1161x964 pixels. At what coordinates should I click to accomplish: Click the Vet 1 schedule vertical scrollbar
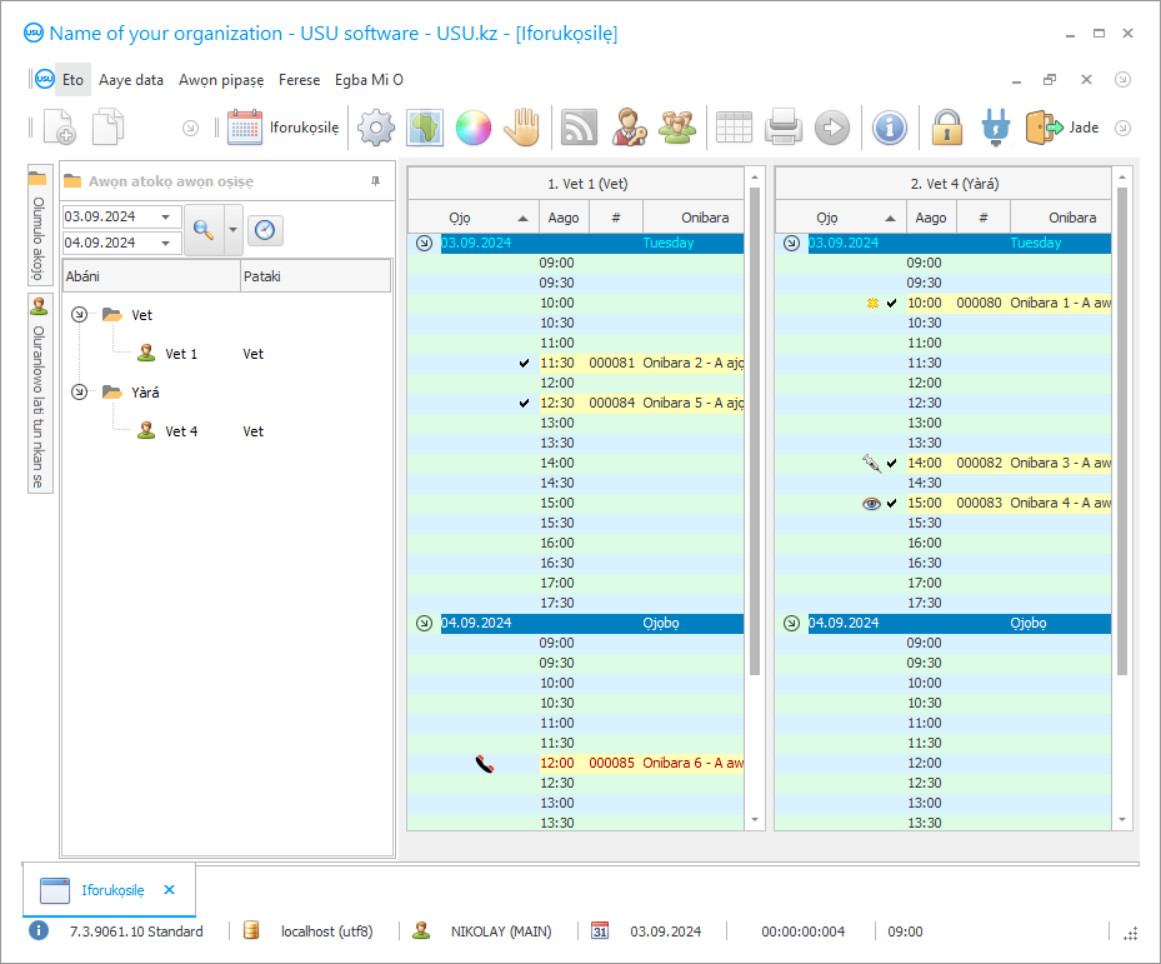pyautogui.click(x=755, y=431)
